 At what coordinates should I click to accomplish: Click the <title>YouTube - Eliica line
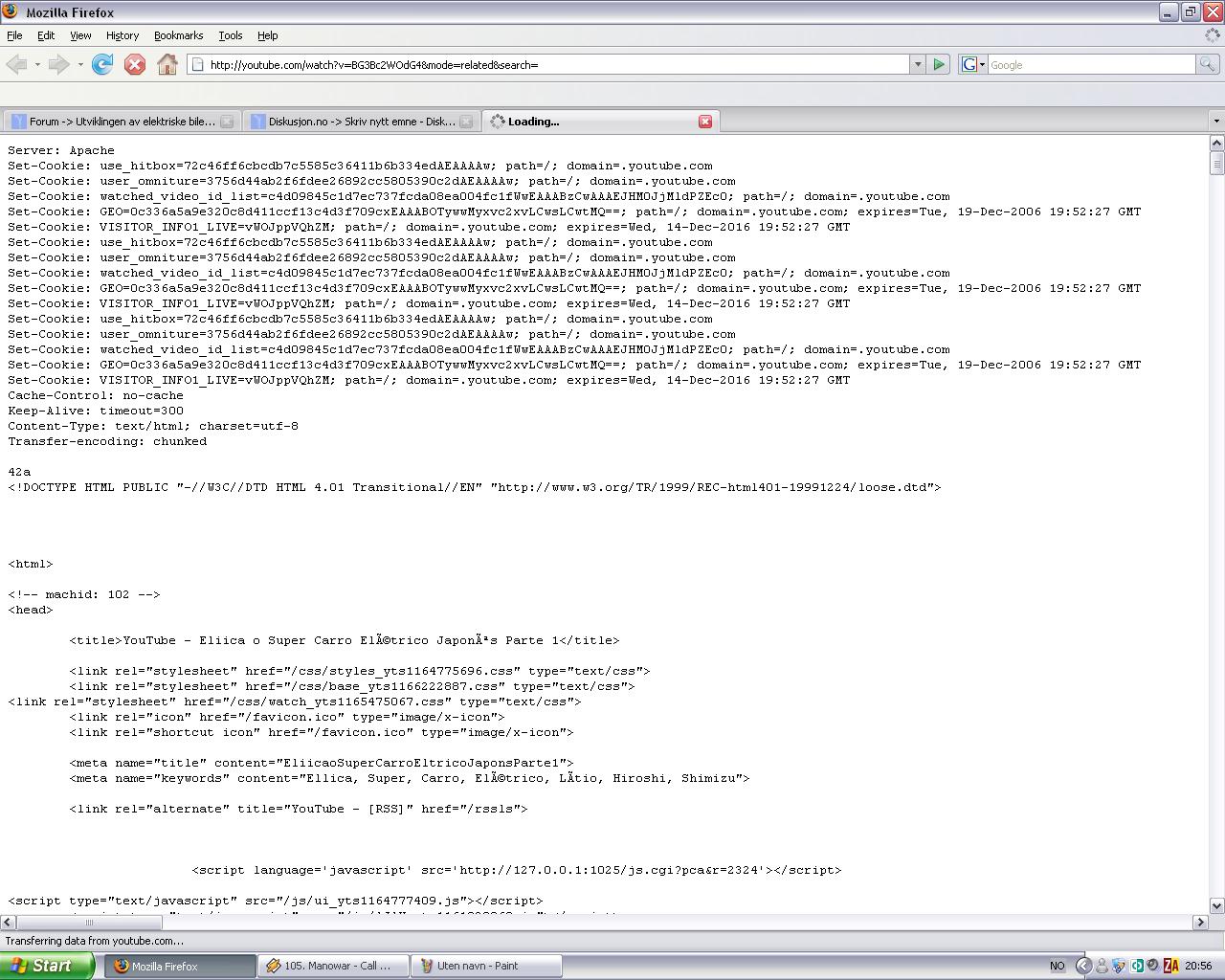[345, 640]
